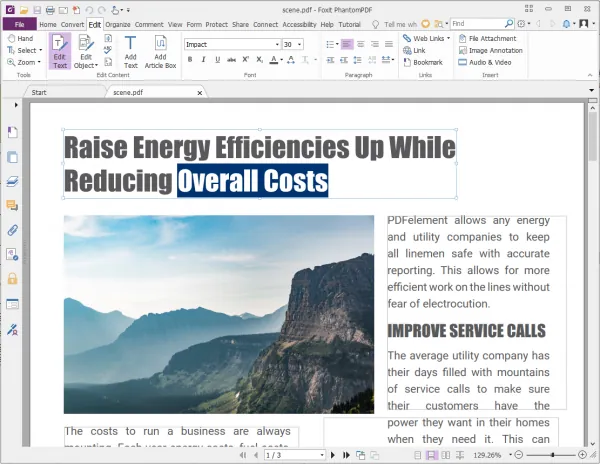Click the Link tool in Links group
The image size is (600, 464).
tap(414, 50)
